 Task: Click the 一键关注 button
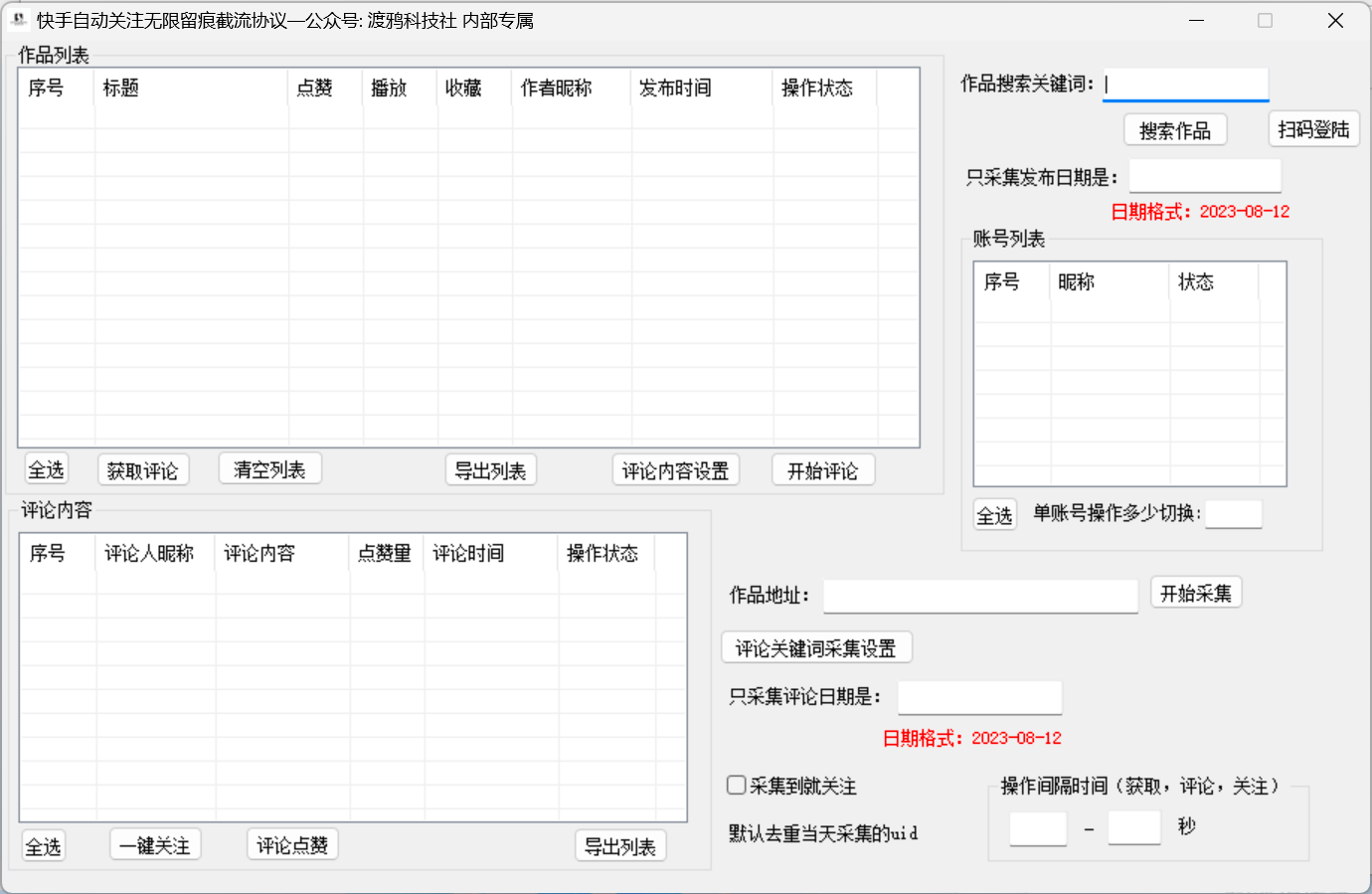coord(155,843)
